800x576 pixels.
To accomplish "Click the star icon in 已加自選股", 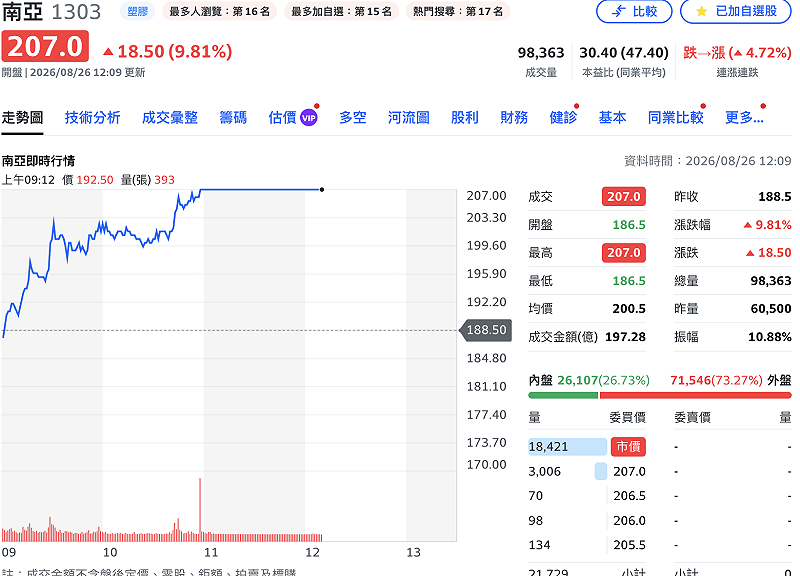I will pyautogui.click(x=702, y=11).
